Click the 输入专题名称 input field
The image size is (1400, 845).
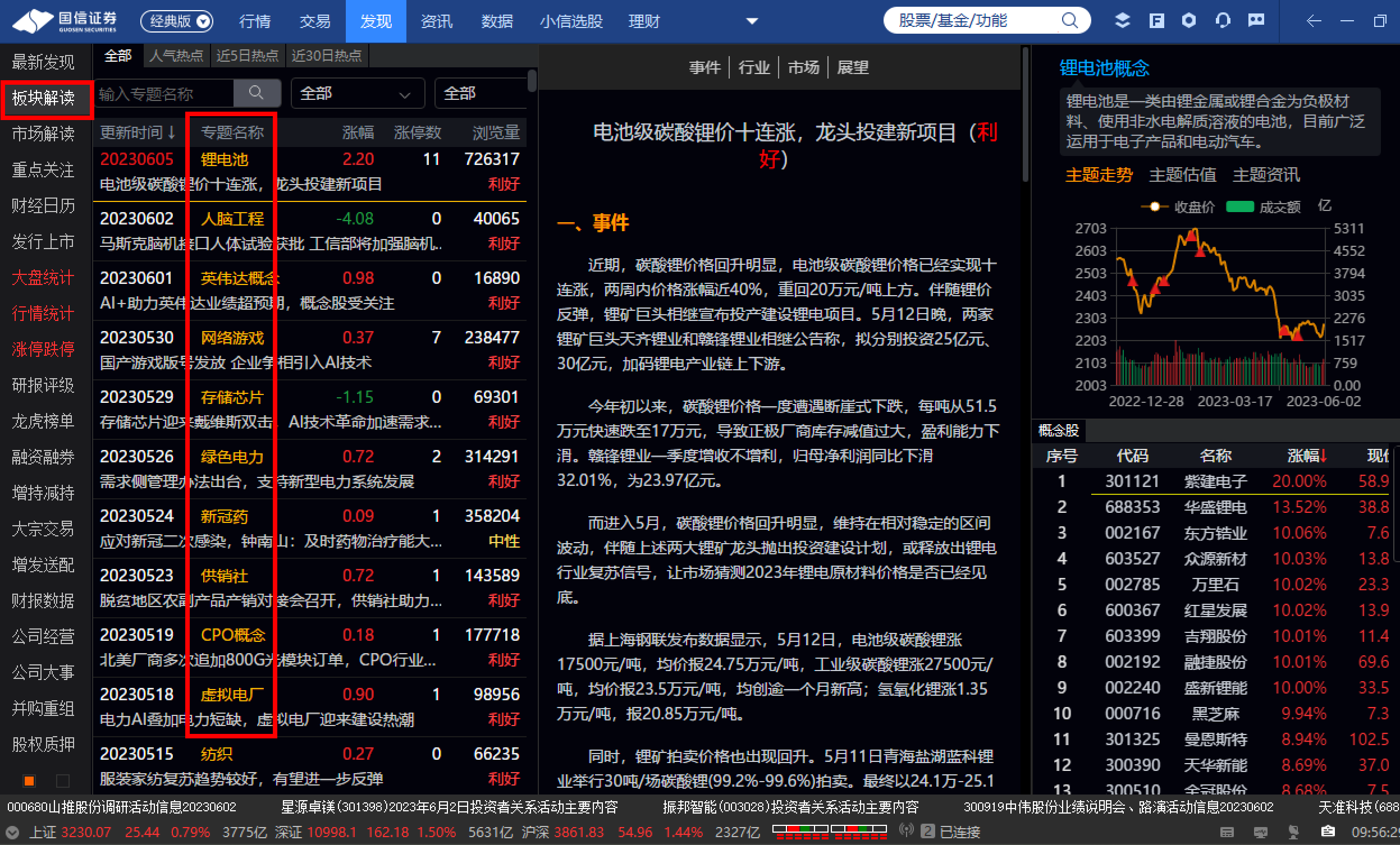(x=164, y=93)
